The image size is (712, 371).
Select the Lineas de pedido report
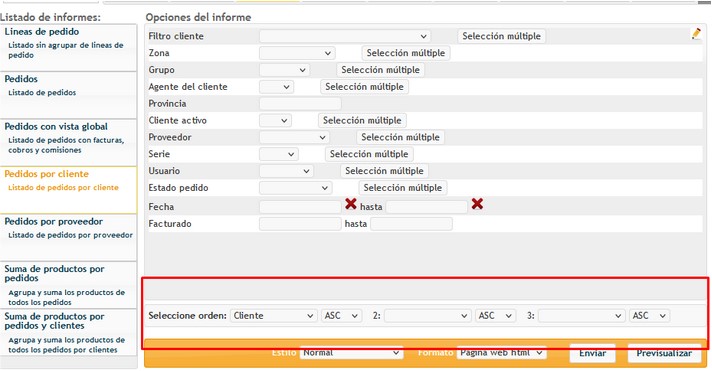68,48
